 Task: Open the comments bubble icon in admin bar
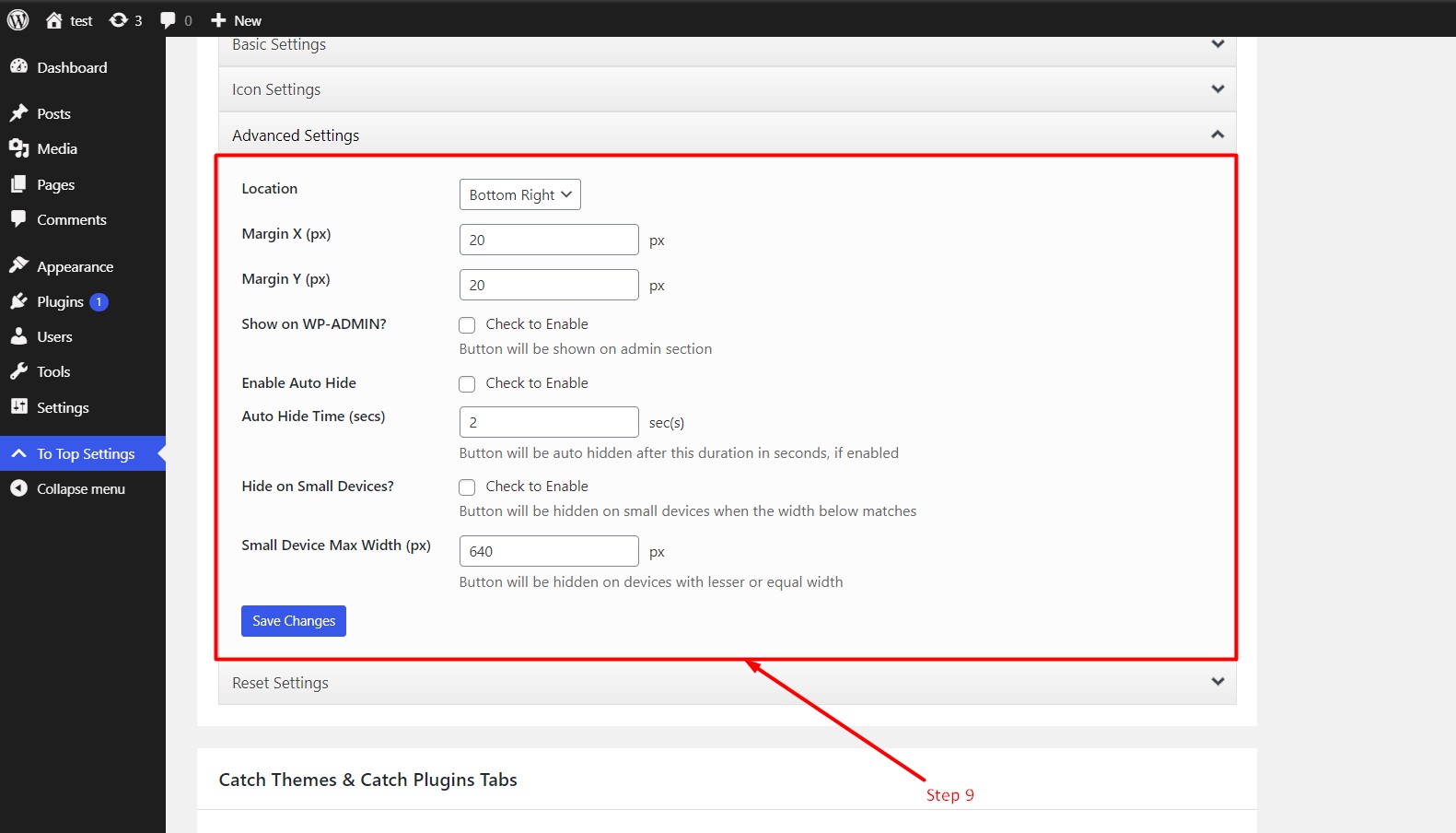(169, 20)
